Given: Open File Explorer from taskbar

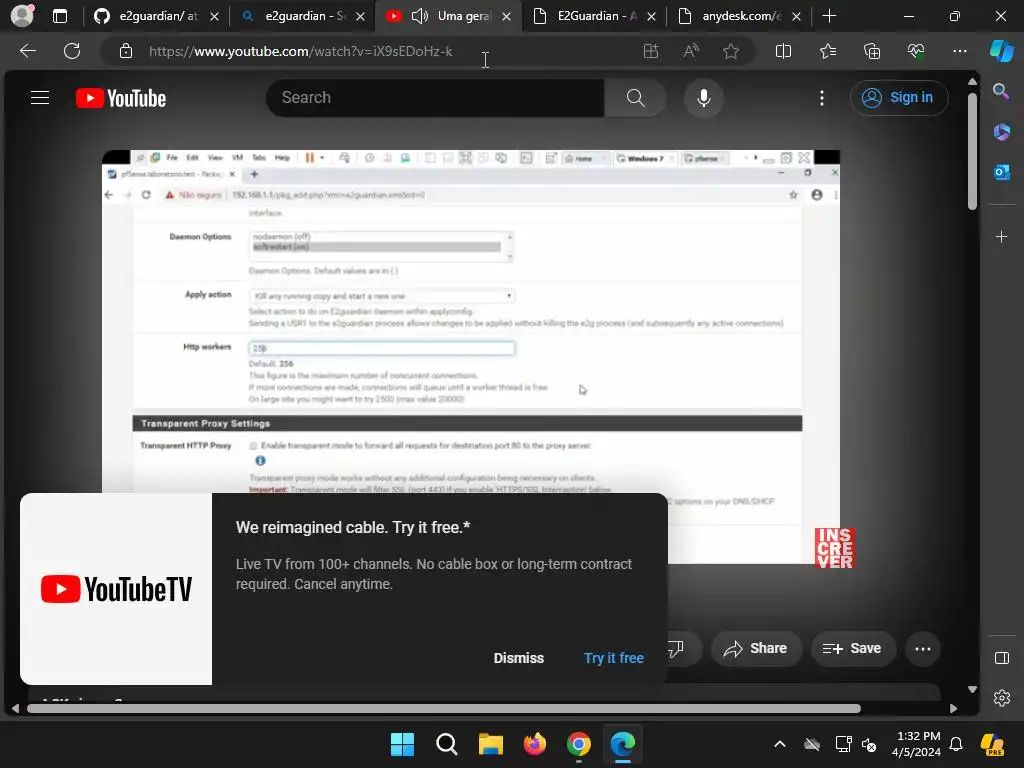Looking at the screenshot, I should coord(490,744).
